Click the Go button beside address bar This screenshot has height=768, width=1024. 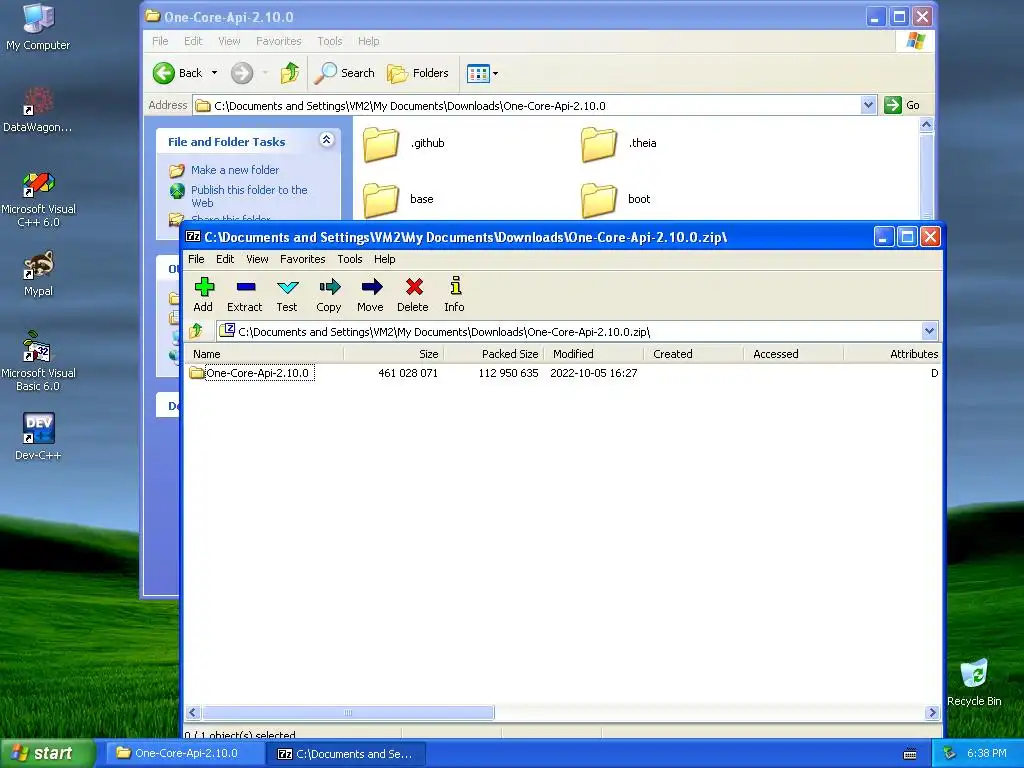point(903,105)
